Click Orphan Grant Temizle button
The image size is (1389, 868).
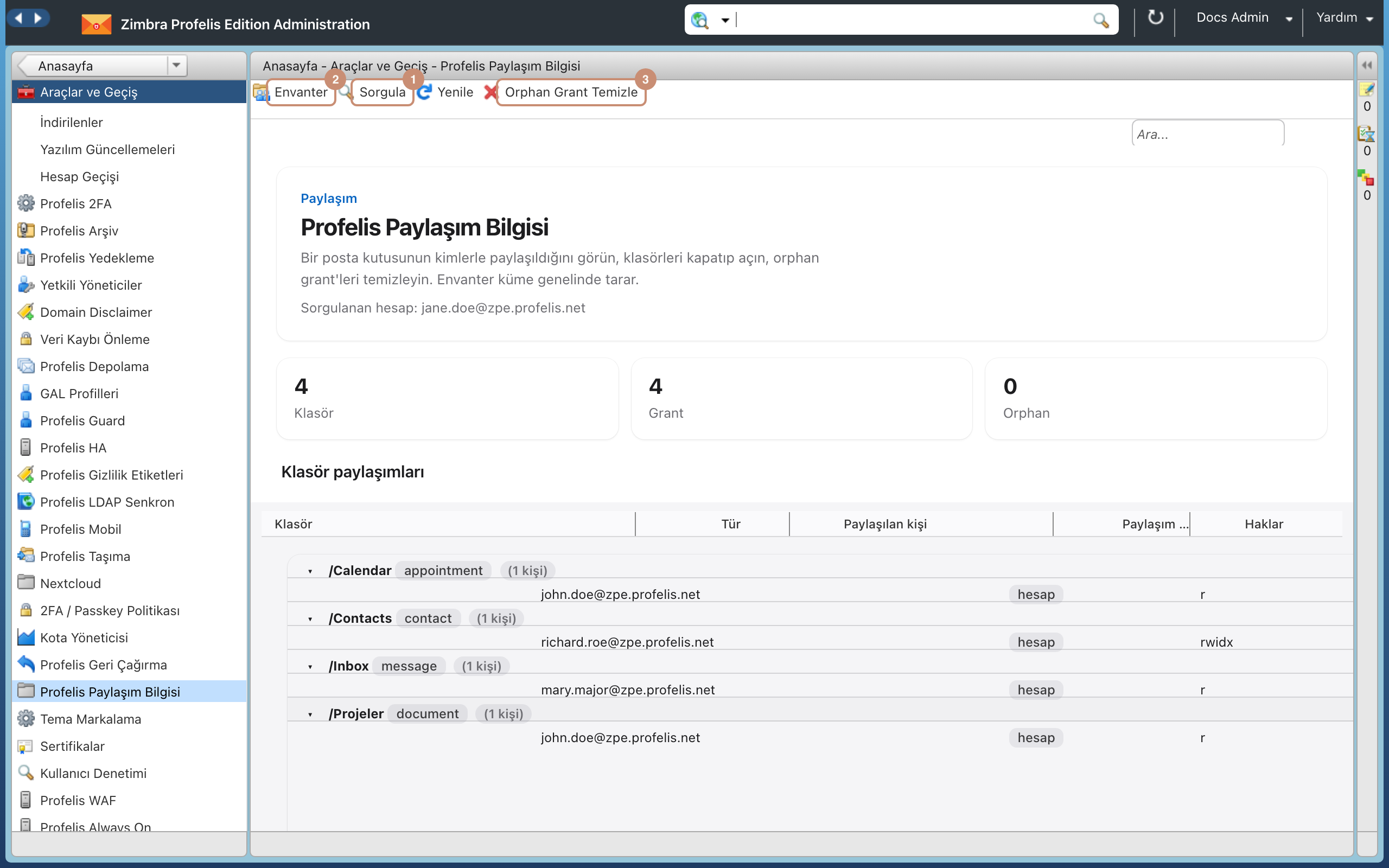click(571, 92)
